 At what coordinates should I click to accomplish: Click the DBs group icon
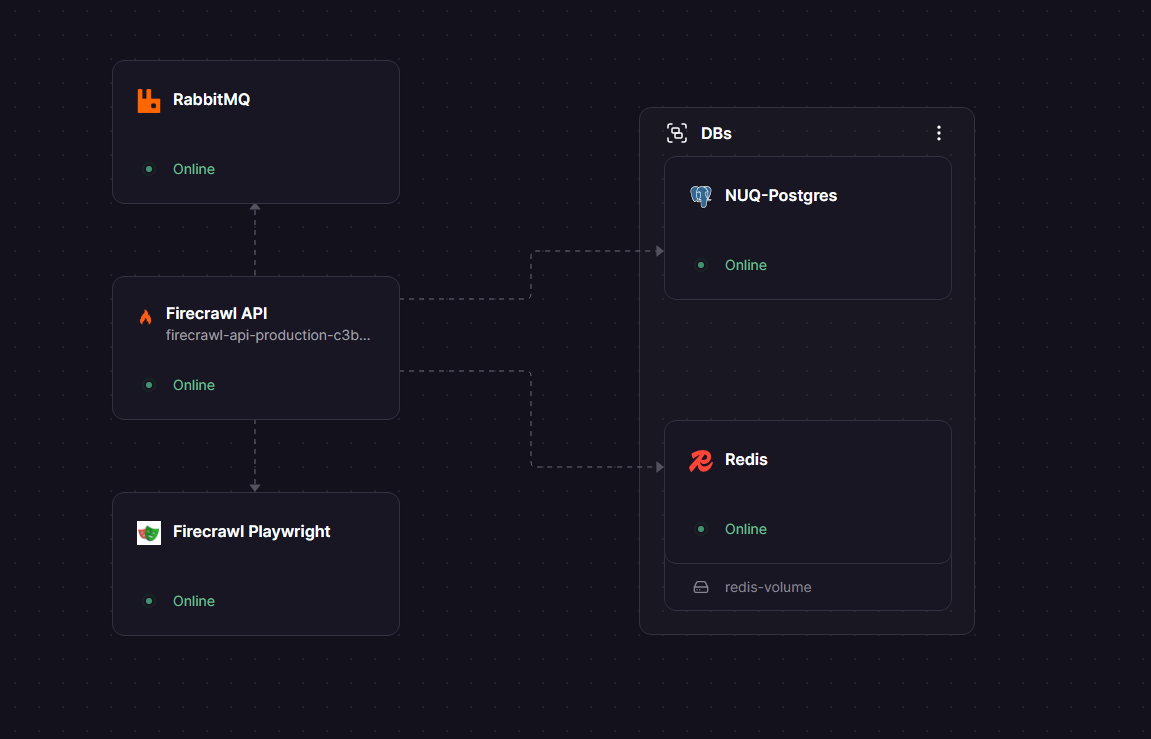coord(677,133)
